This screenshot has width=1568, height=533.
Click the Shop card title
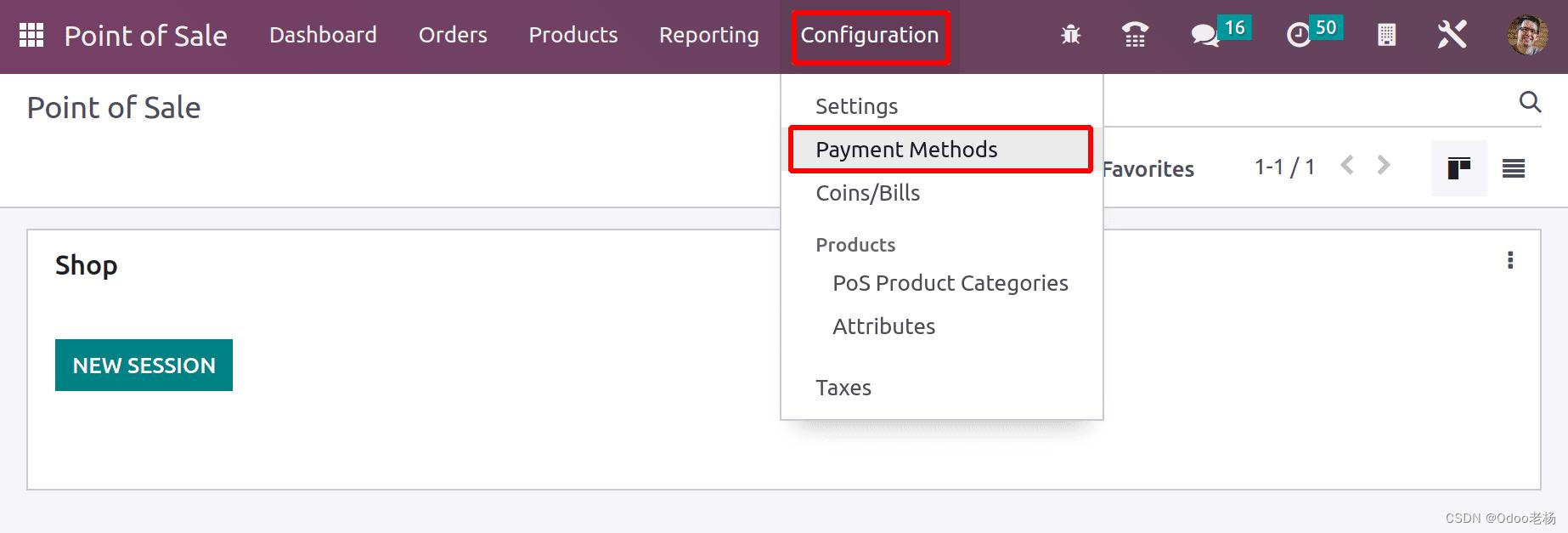86,265
